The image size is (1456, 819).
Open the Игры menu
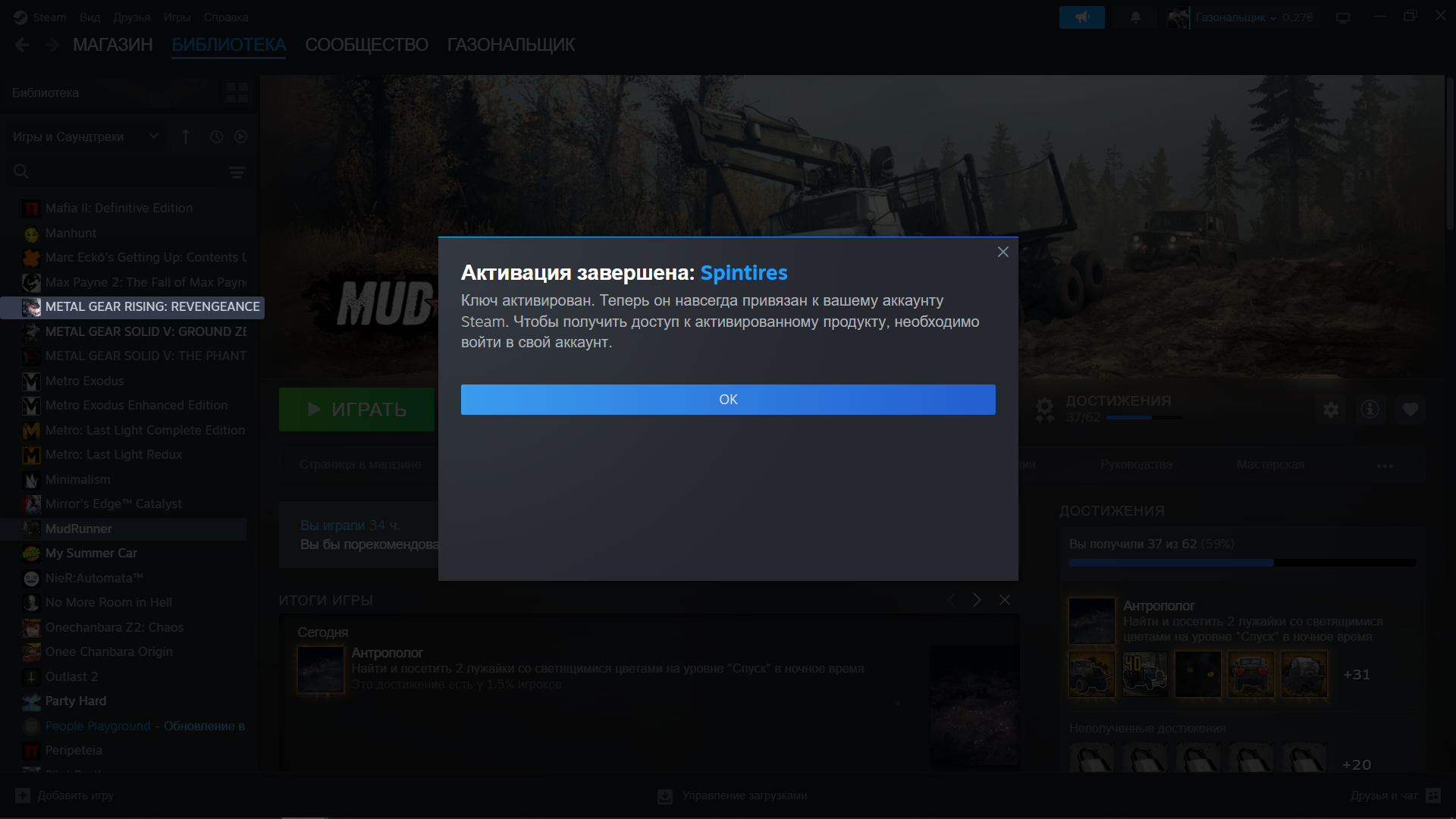click(x=177, y=17)
